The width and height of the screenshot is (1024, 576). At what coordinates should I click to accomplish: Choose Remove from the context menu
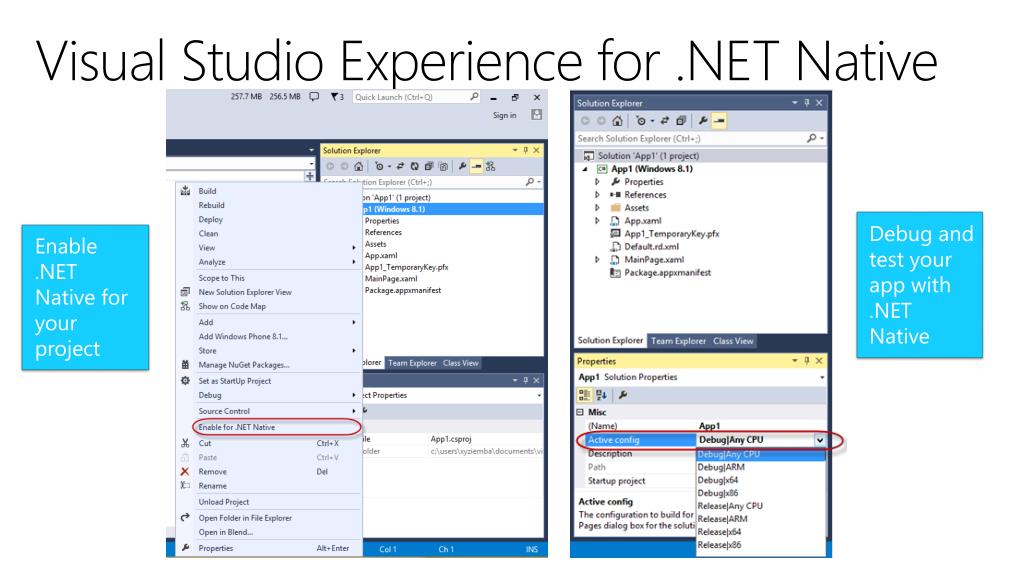212,472
